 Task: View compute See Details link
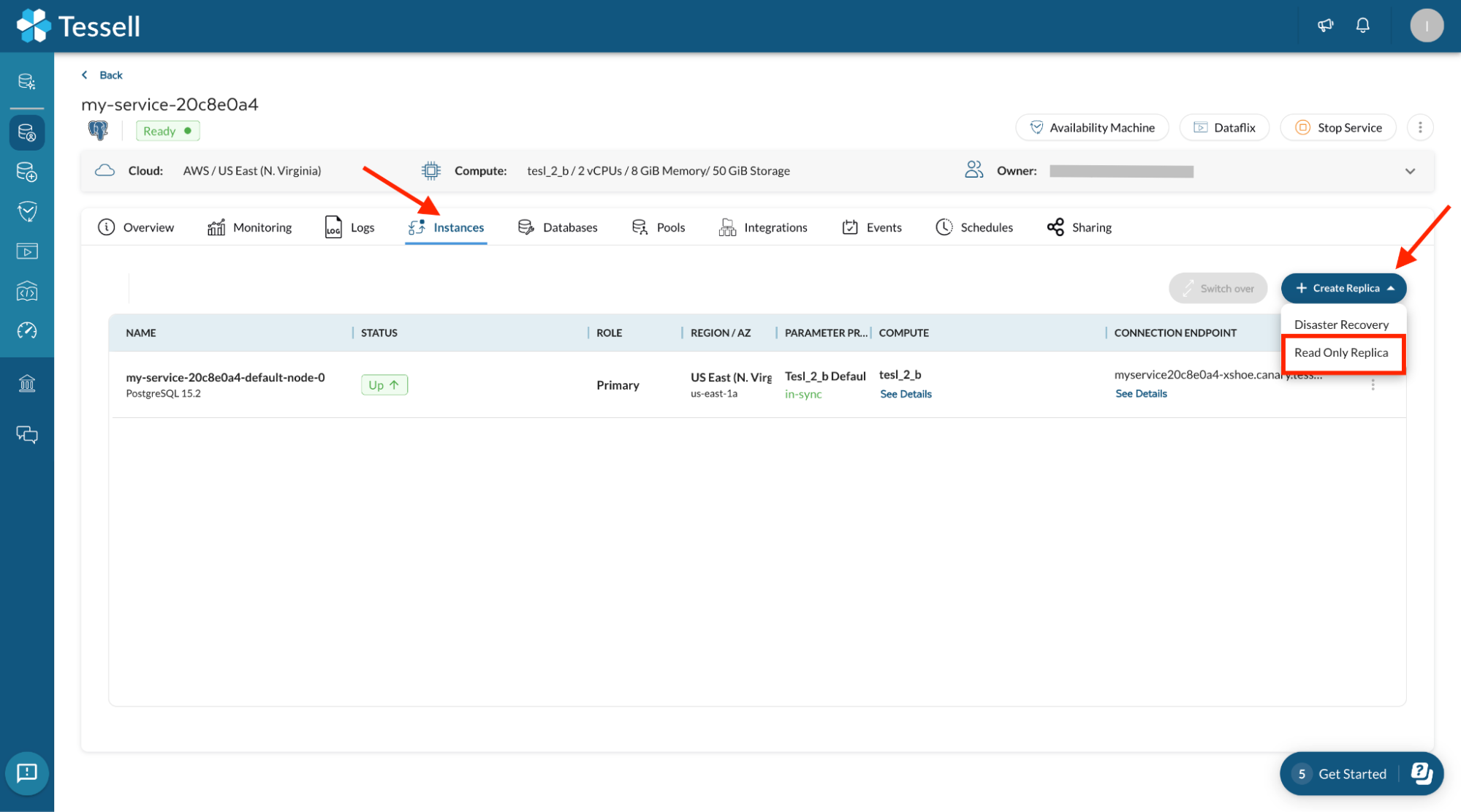(906, 394)
